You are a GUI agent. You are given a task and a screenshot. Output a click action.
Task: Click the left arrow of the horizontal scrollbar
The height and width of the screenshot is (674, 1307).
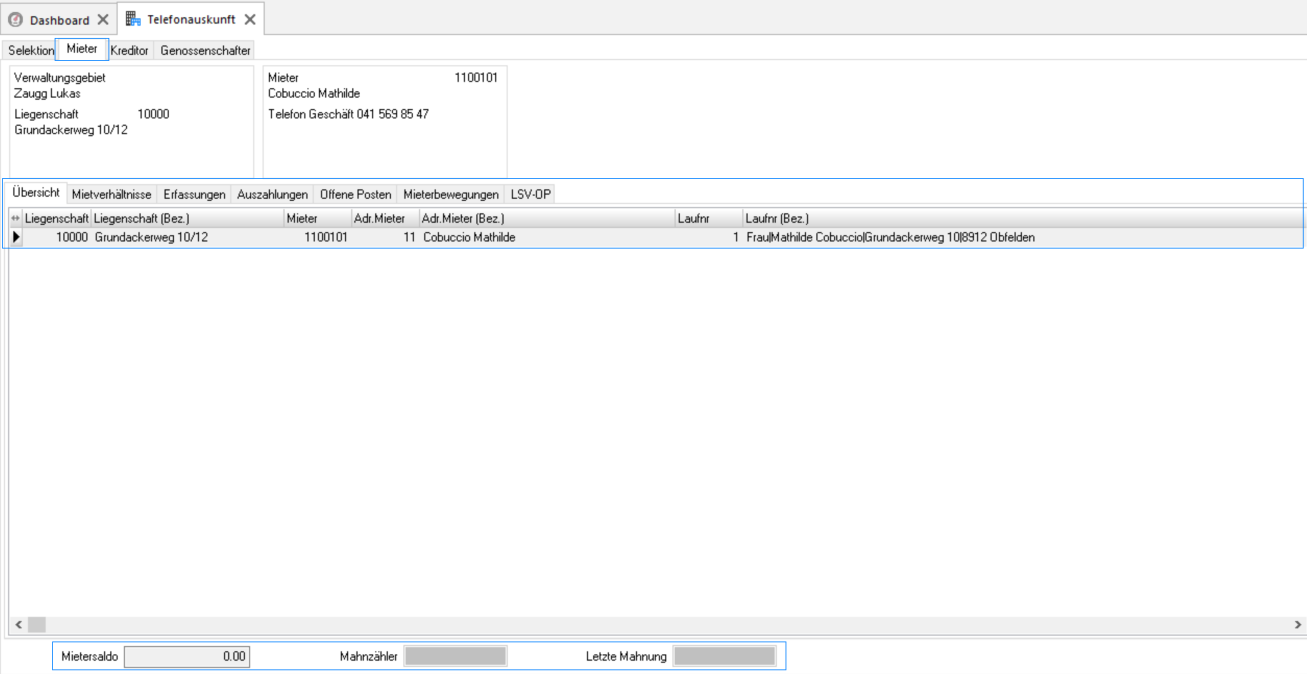pos(19,624)
